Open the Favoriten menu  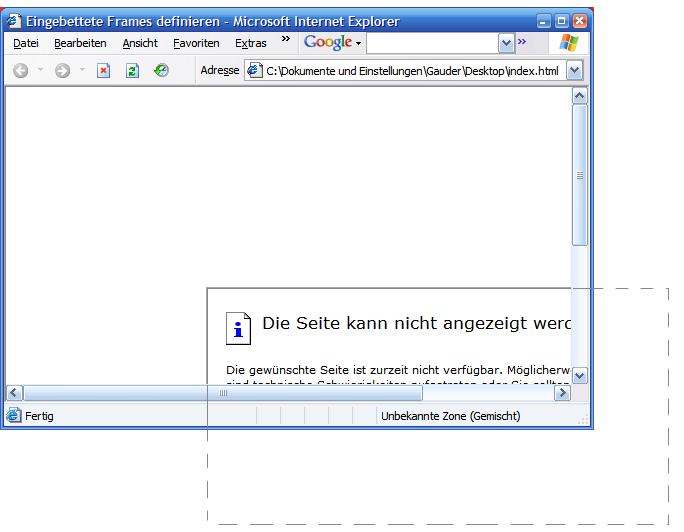[196, 43]
